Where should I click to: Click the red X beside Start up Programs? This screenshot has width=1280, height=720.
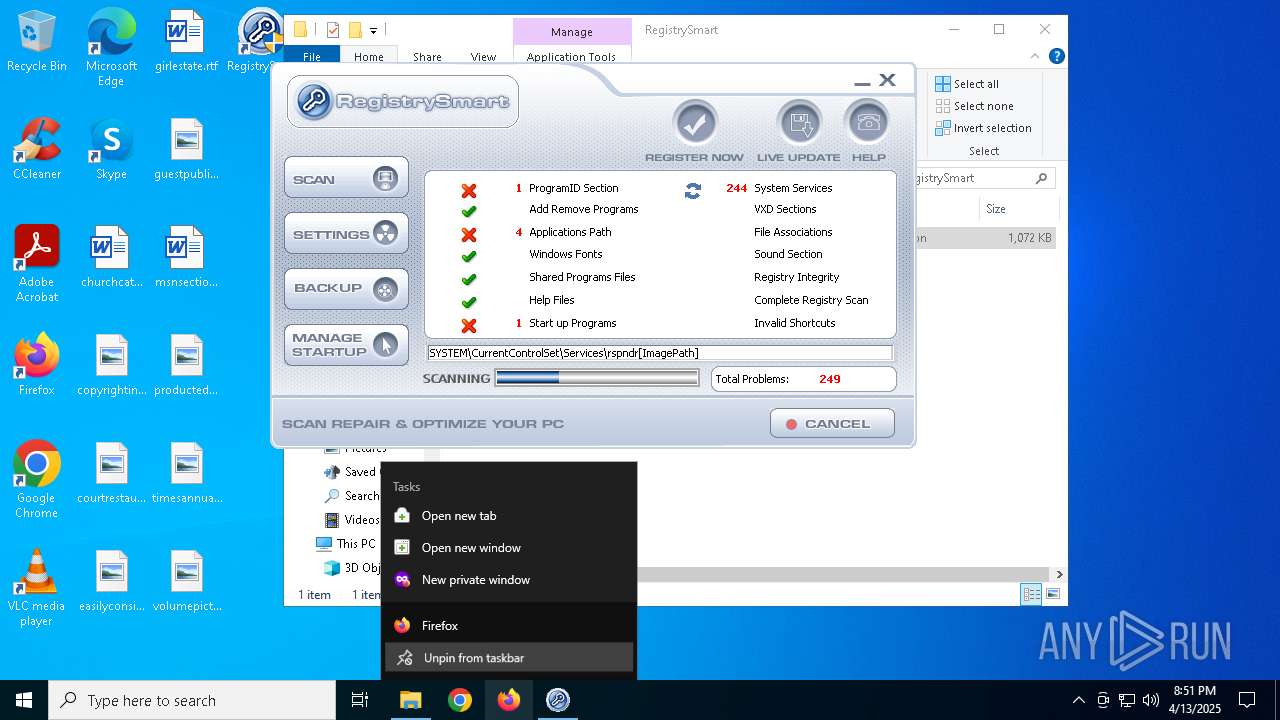click(468, 325)
